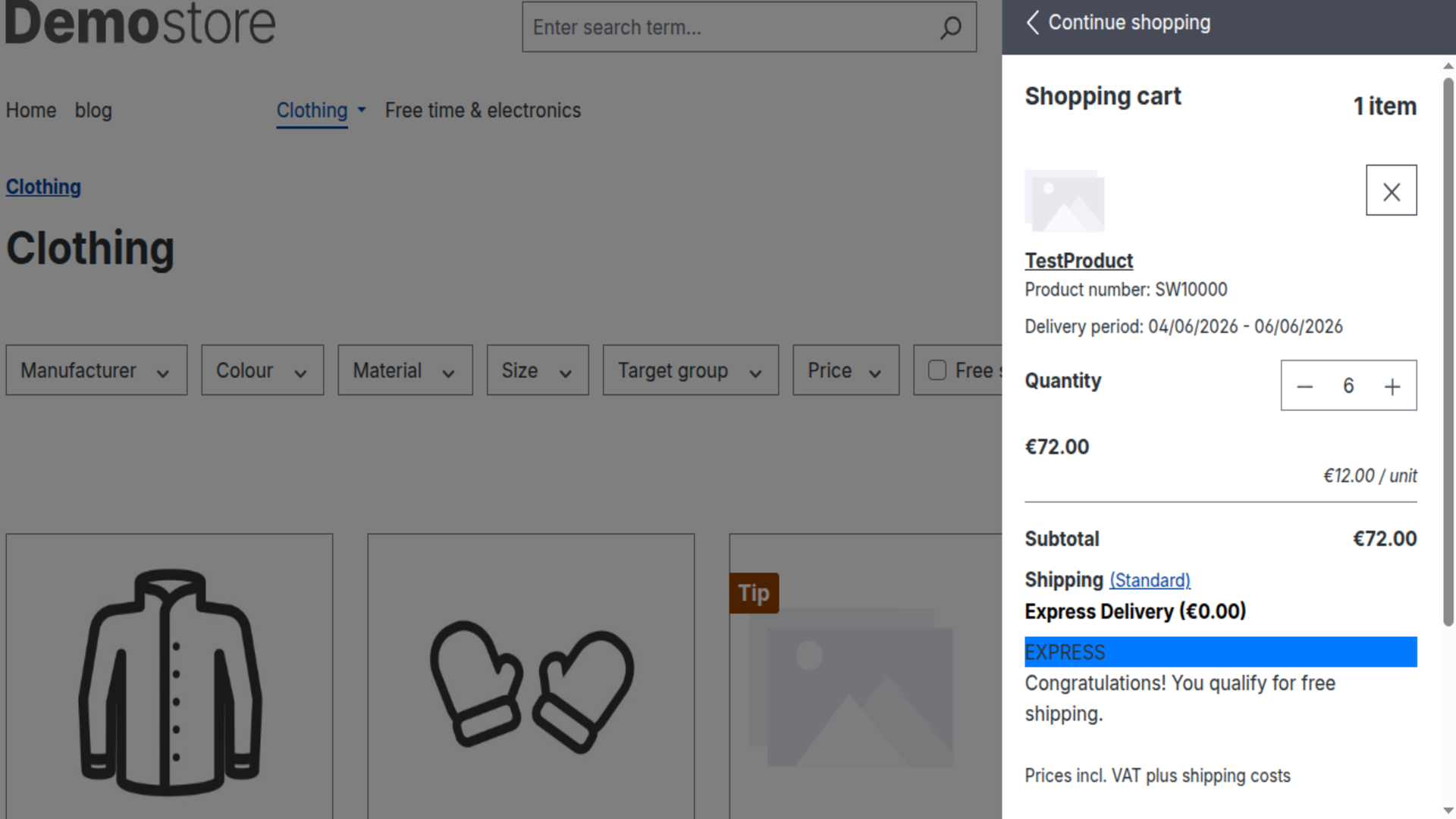
Task: Click the scrollbar up arrow in the cart
Action: [x=1448, y=66]
